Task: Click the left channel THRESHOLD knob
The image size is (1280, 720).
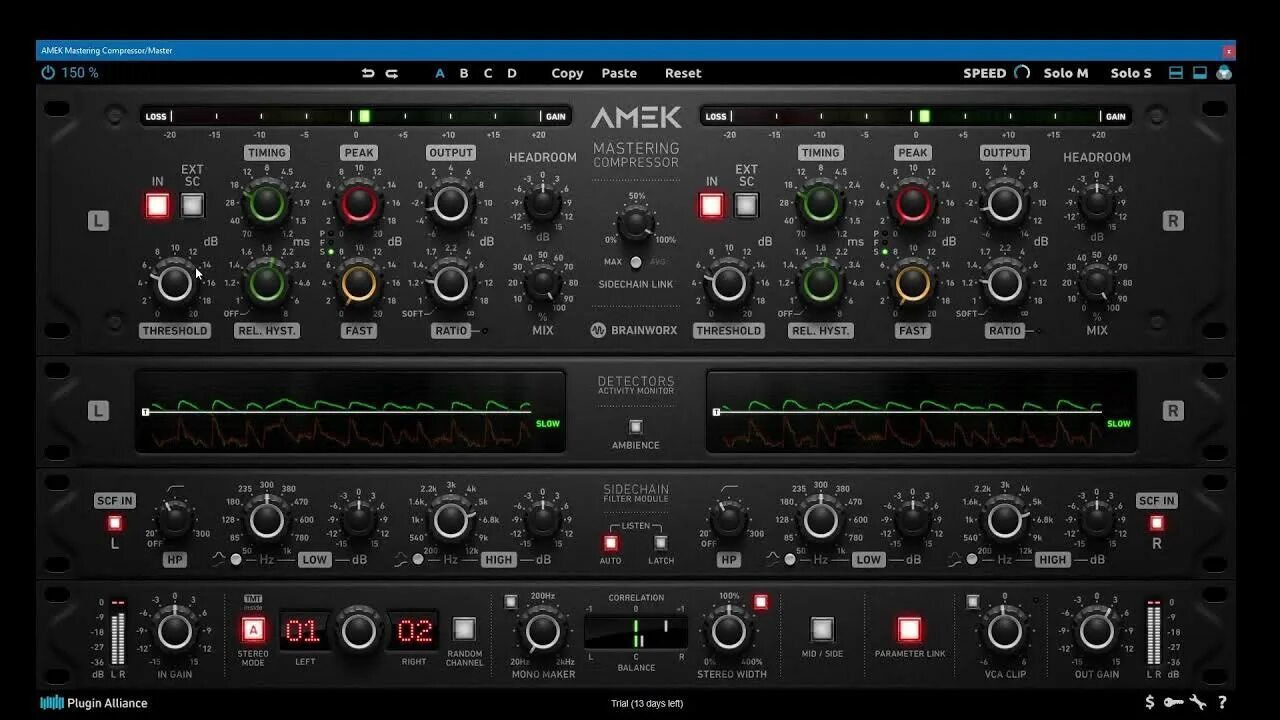Action: pyautogui.click(x=175, y=284)
